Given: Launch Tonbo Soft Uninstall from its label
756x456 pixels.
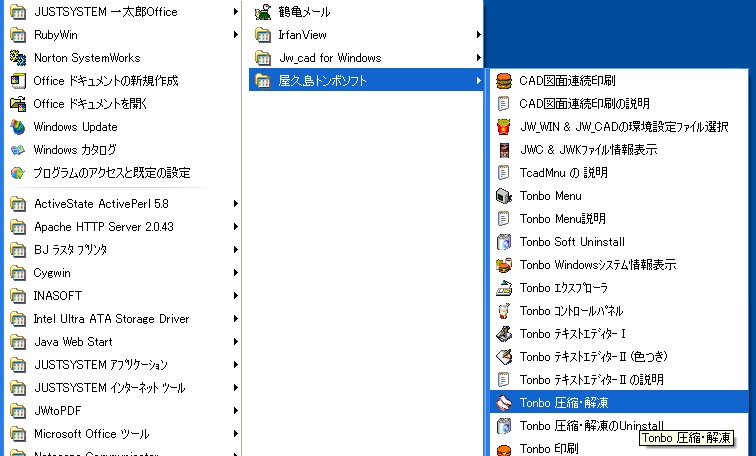Looking at the screenshot, I should [x=572, y=241].
